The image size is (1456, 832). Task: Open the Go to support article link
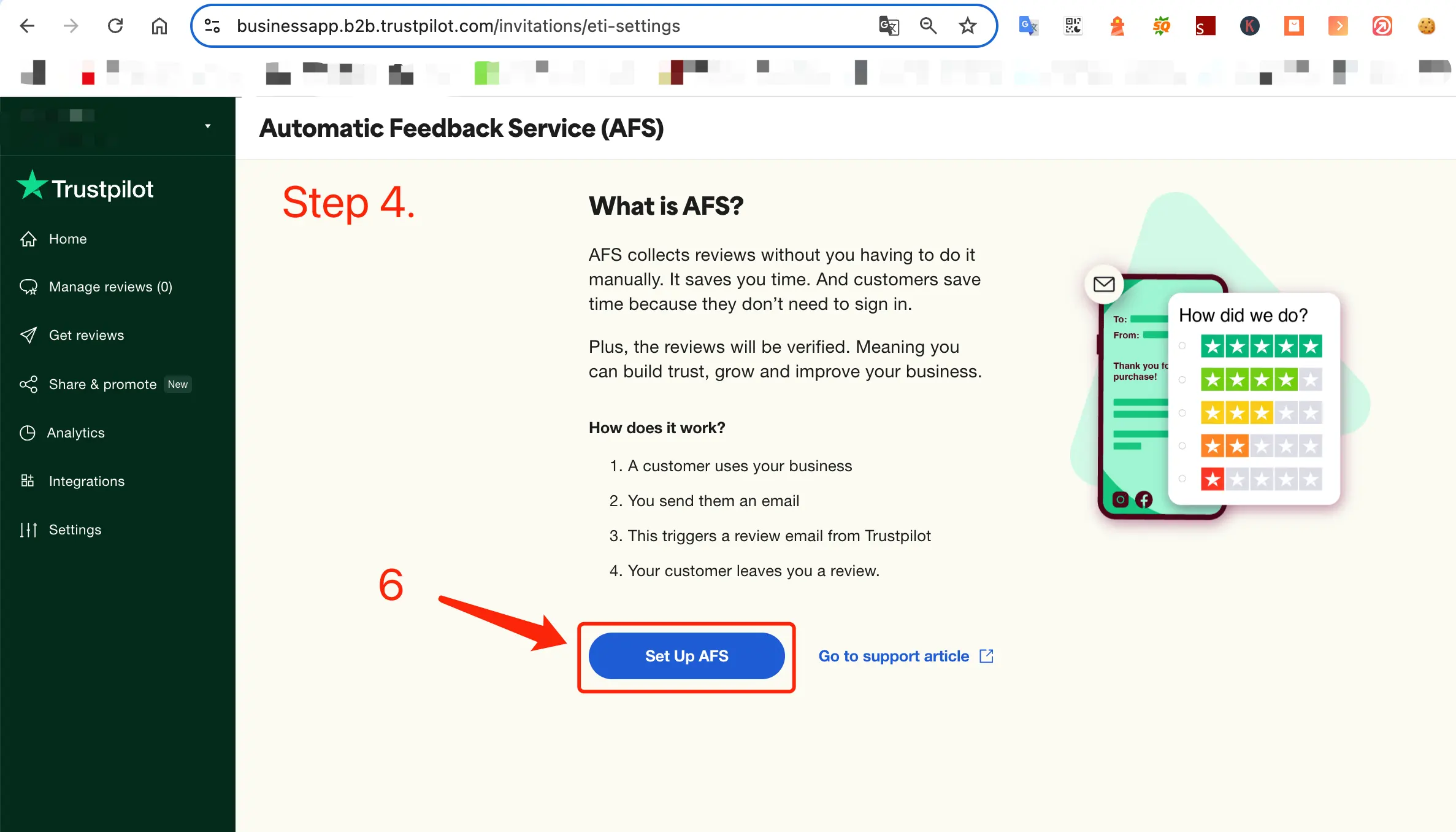[906, 656]
